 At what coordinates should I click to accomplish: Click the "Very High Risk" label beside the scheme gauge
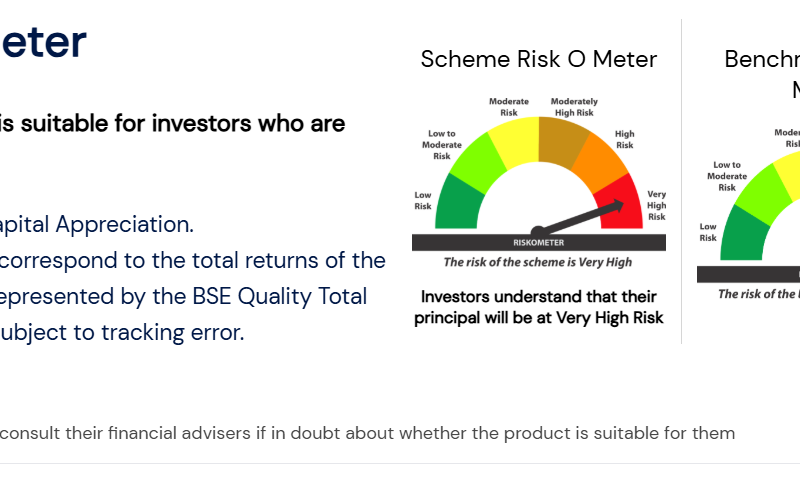point(656,205)
